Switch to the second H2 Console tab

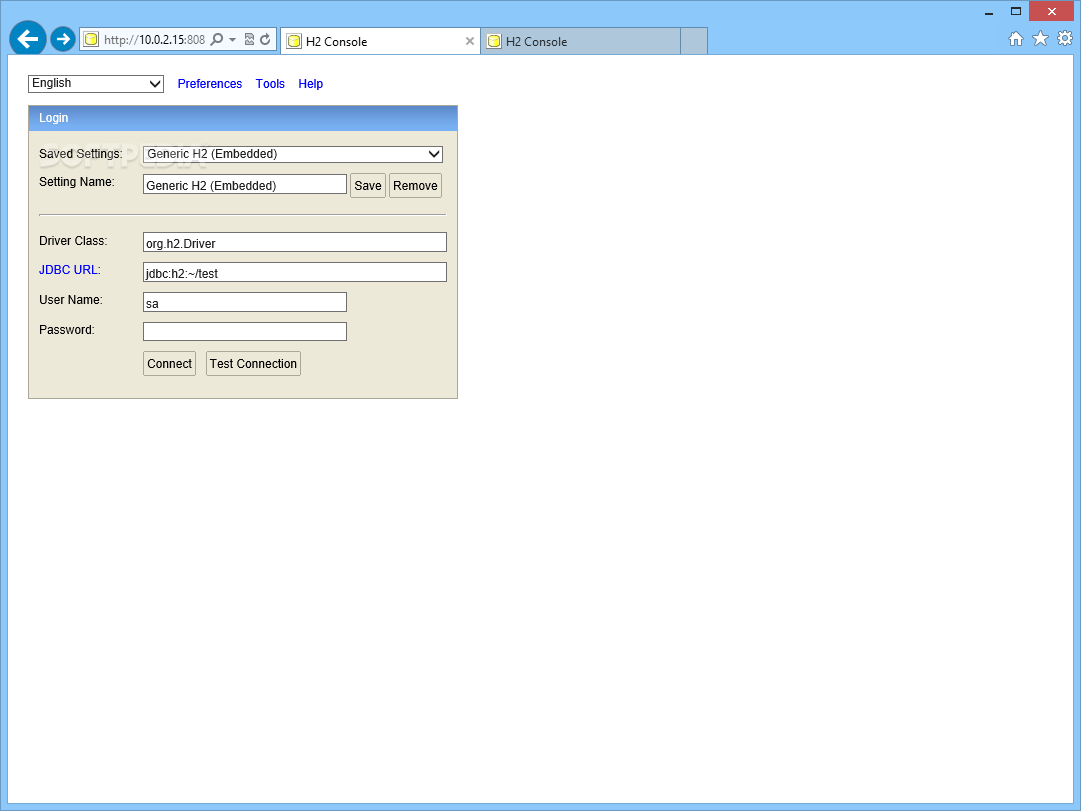point(580,41)
